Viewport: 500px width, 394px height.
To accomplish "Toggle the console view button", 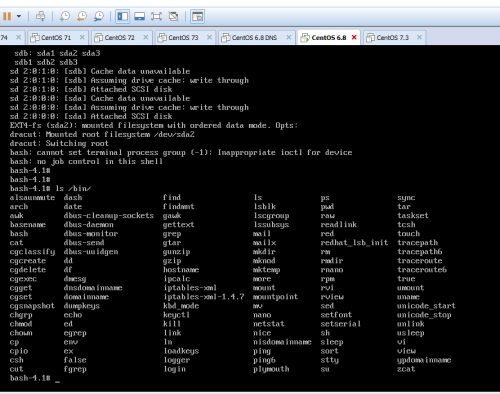I will (197, 16).
